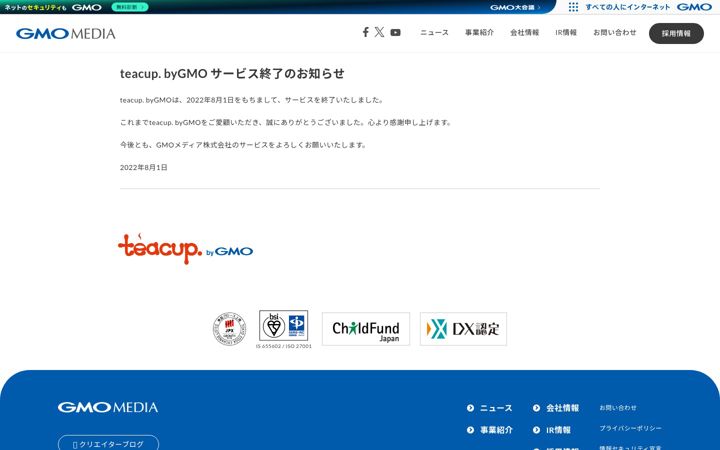The width and height of the screenshot is (720, 450).
Task: Open the footer IR情報 link
Action: (558, 430)
